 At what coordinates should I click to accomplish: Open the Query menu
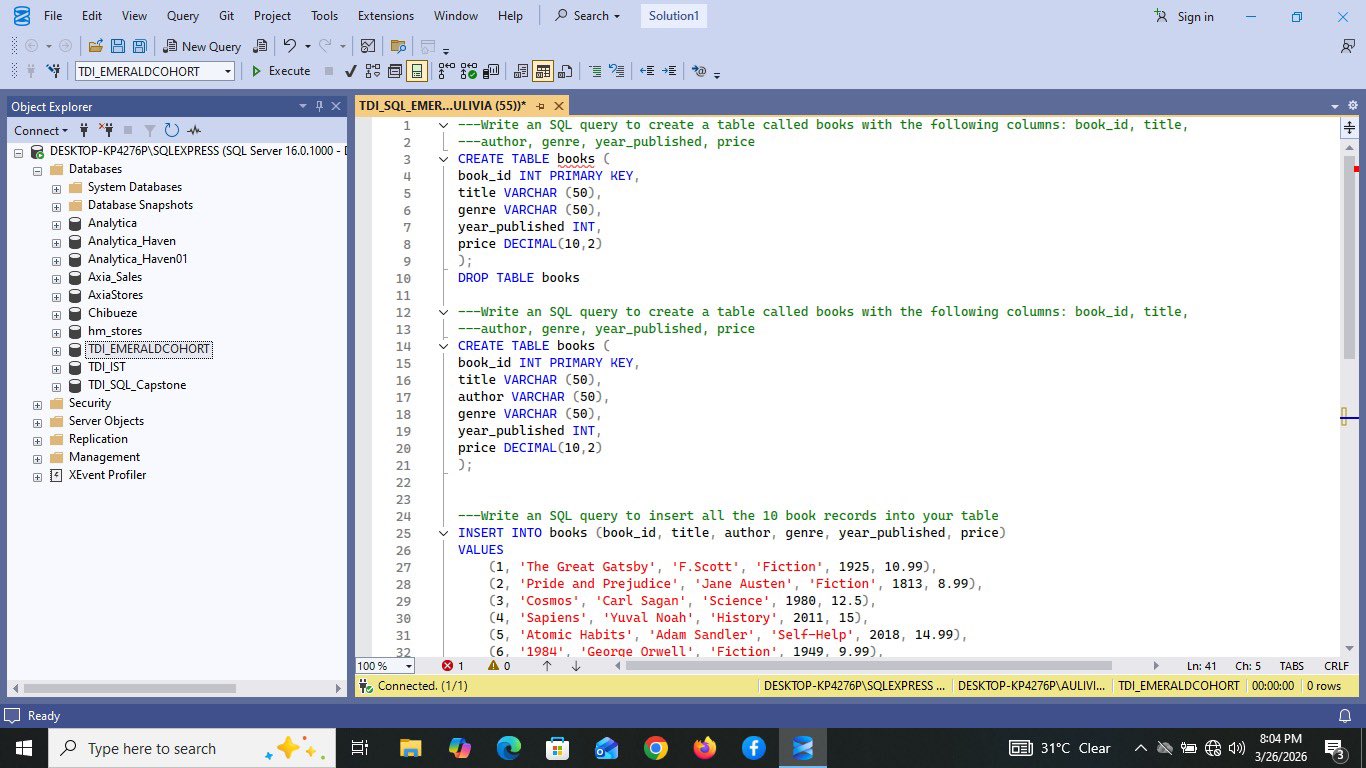coord(182,16)
